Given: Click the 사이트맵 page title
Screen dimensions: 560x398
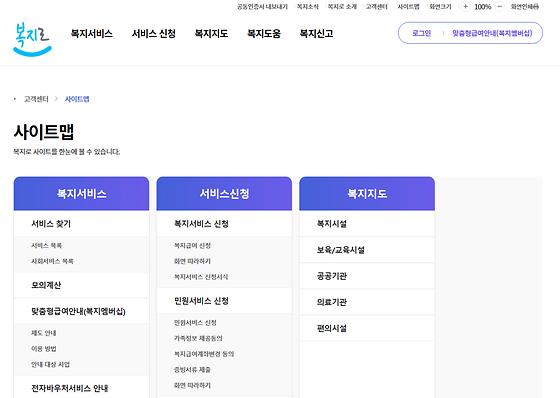Looking at the screenshot, I should (44, 132).
